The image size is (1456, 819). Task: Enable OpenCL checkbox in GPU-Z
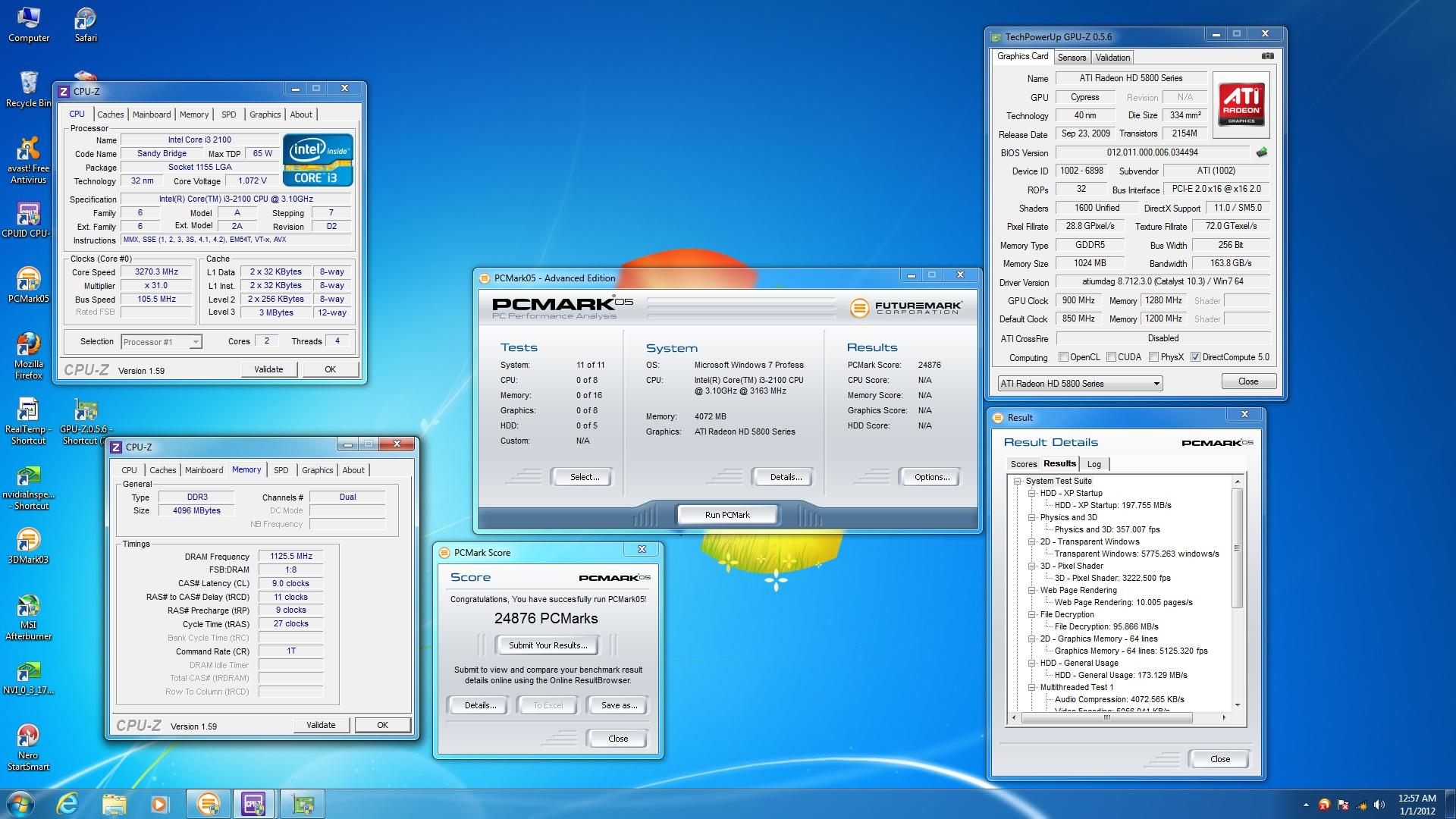[x=1063, y=357]
